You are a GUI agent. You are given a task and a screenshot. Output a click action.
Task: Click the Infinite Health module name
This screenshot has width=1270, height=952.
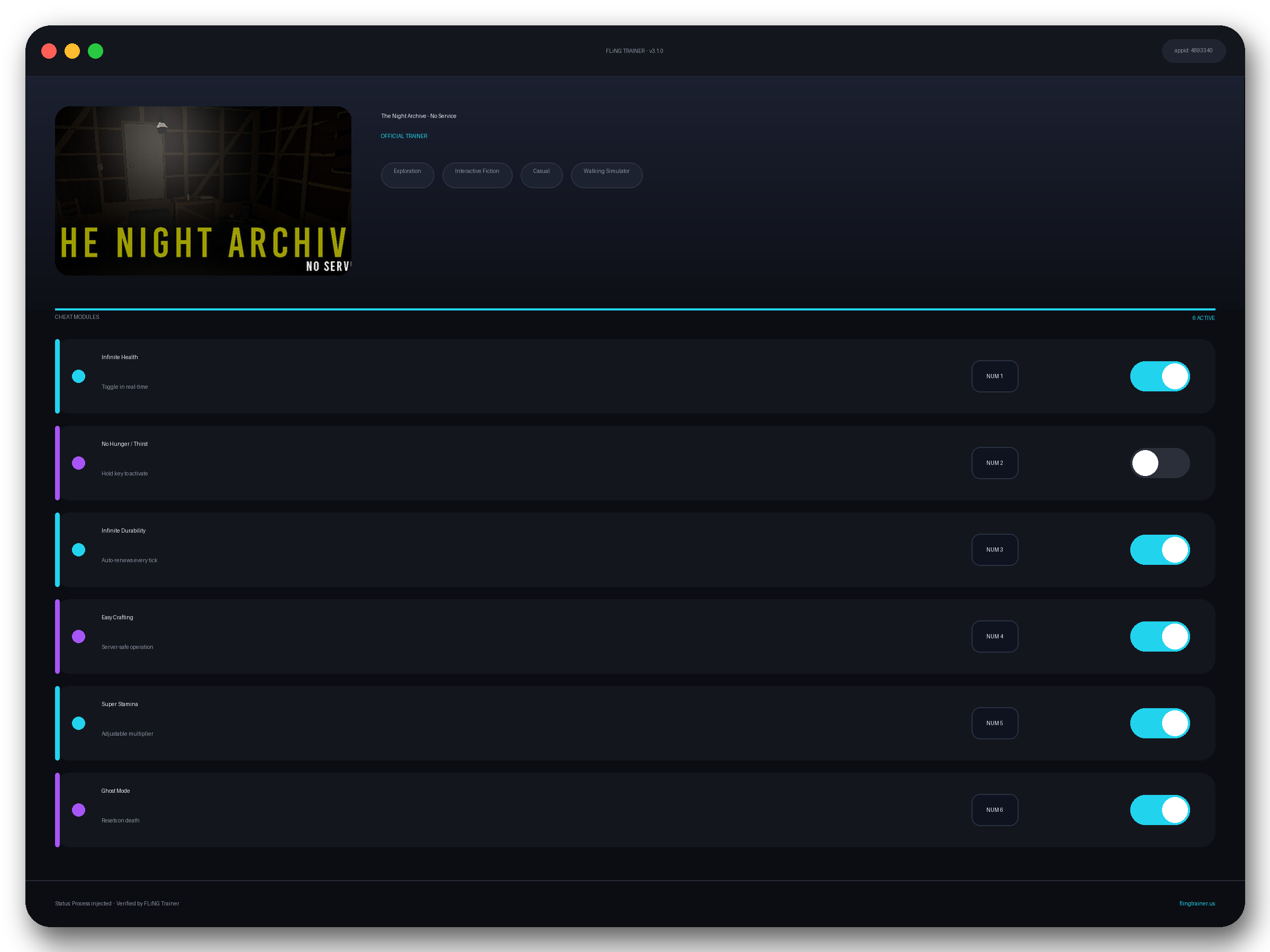pos(120,357)
